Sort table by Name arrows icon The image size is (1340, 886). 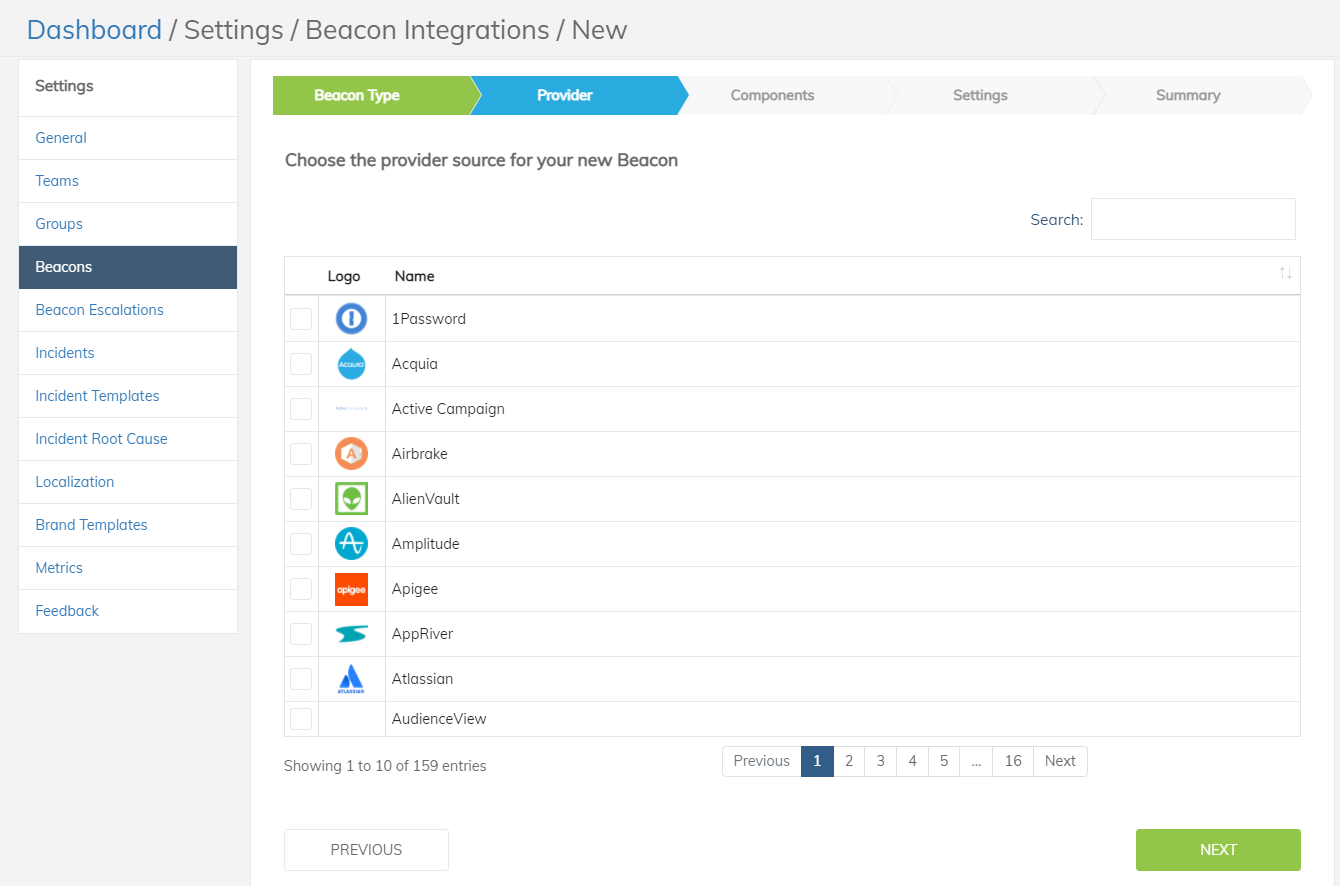[x=1285, y=274]
